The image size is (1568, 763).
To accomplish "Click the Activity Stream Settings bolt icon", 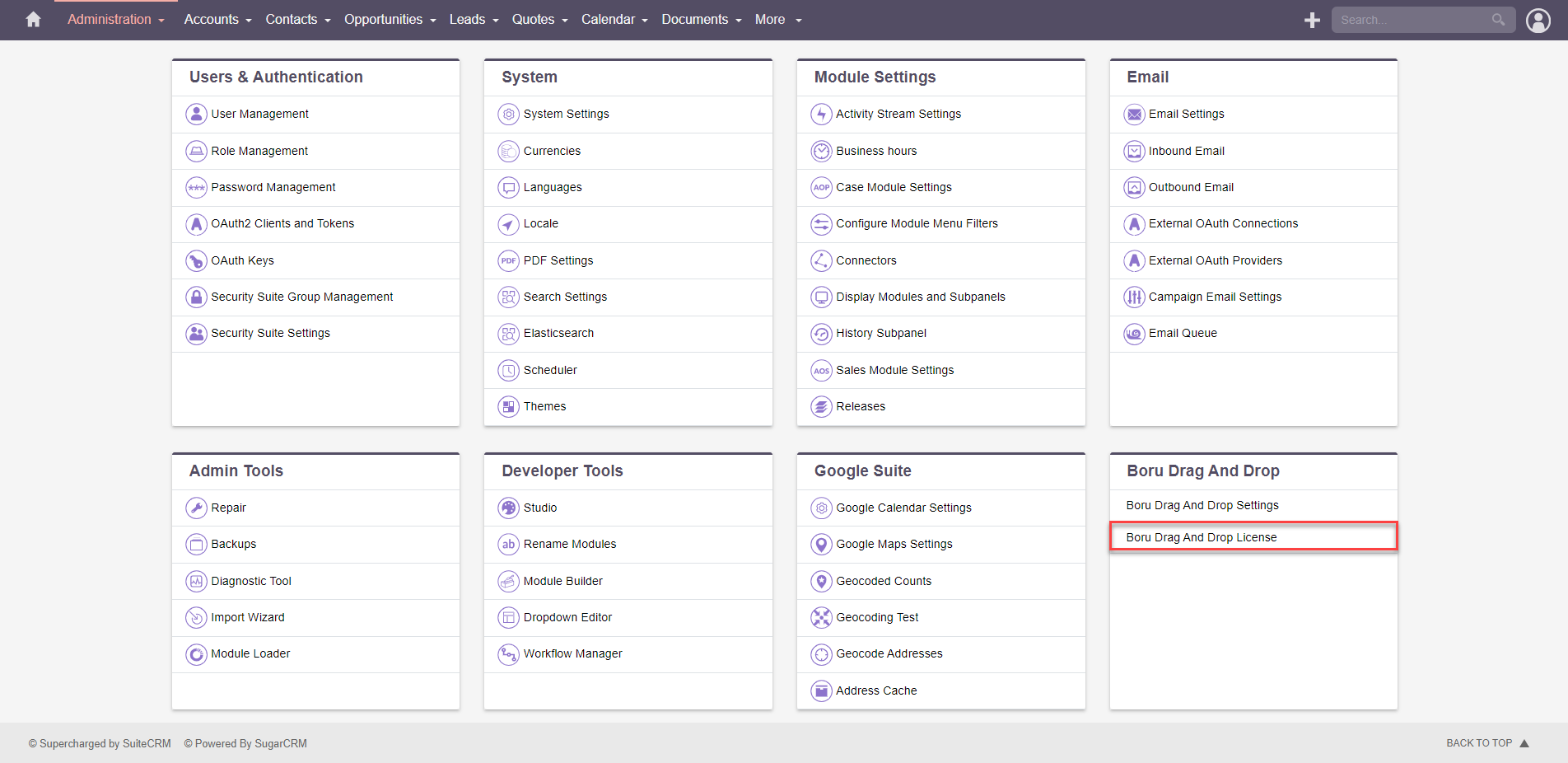I will [821, 114].
